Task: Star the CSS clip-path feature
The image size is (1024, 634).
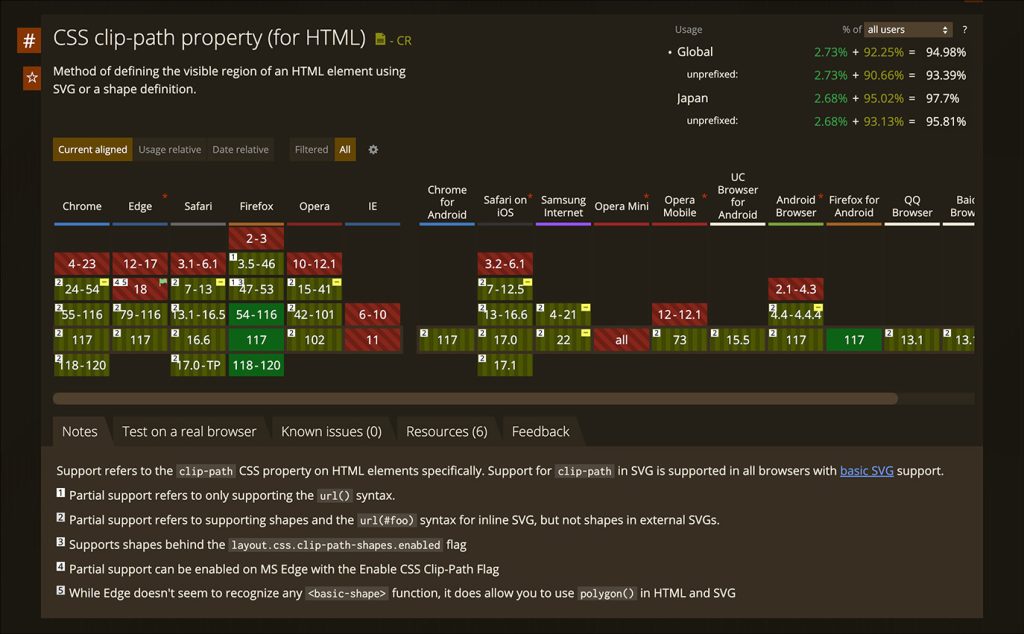Action: click(x=31, y=77)
